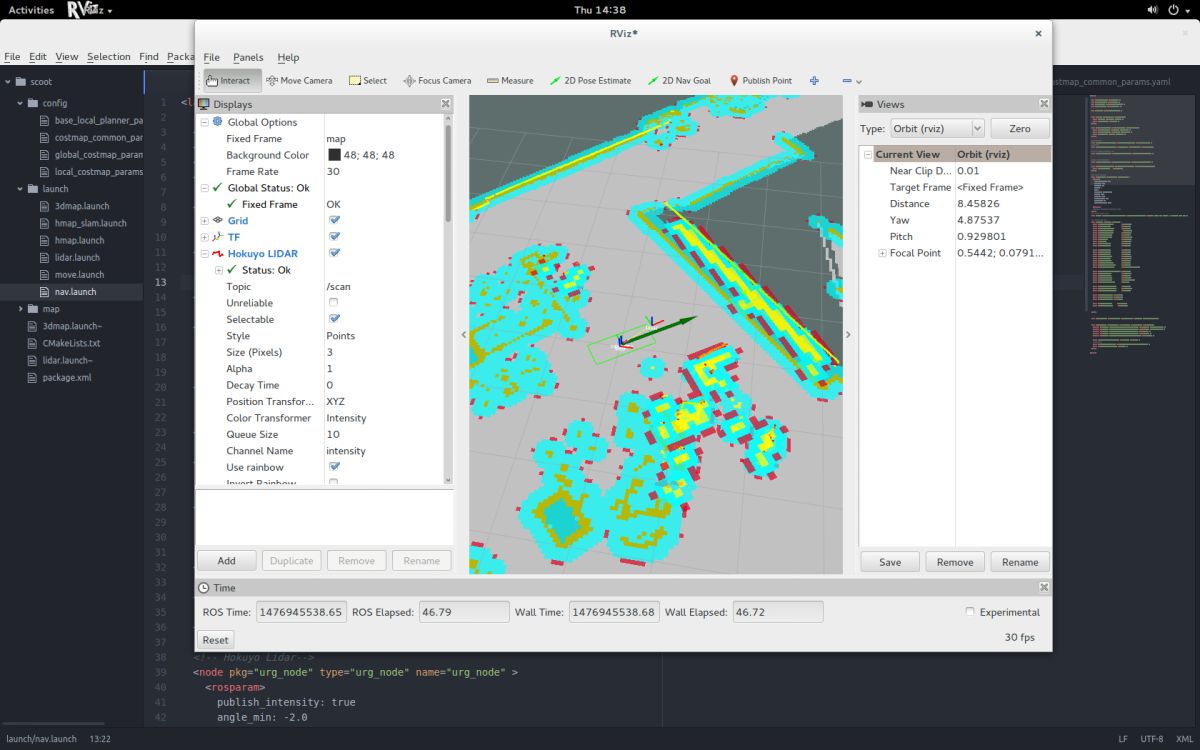Toggle the Hokuyo LIDAR display checkbox
The image size is (1200, 750).
pyautogui.click(x=334, y=253)
